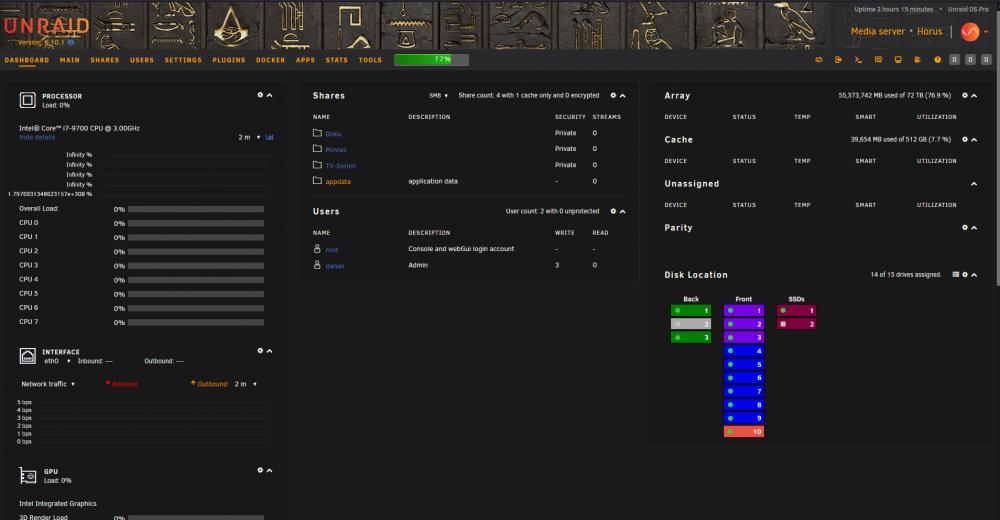Open the SMB protocol dropdown in Shares
The height and width of the screenshot is (520, 1000).
[438, 95]
